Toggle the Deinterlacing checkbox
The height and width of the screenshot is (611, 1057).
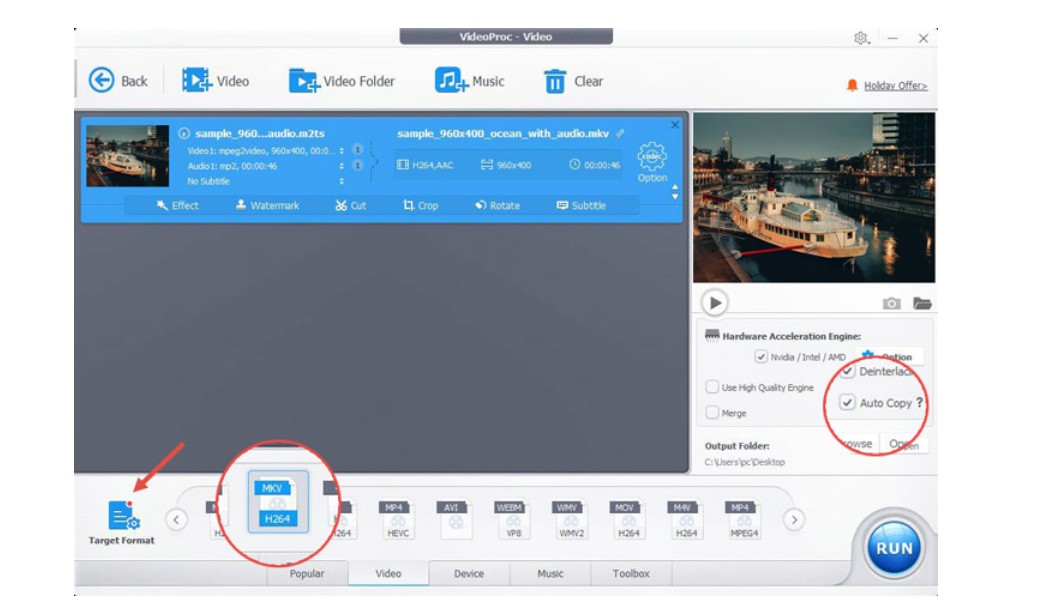[x=848, y=372]
